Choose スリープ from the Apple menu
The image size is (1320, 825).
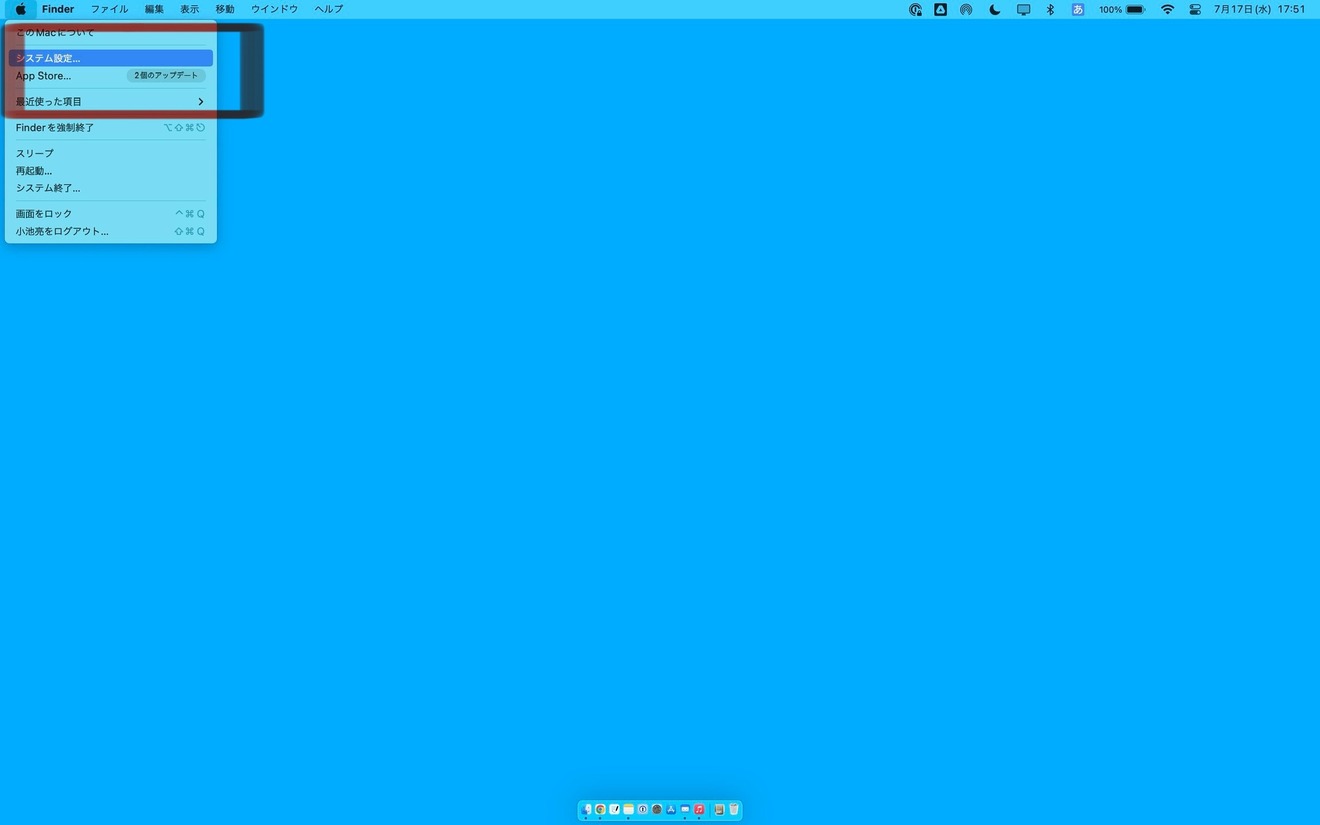(x=110, y=153)
